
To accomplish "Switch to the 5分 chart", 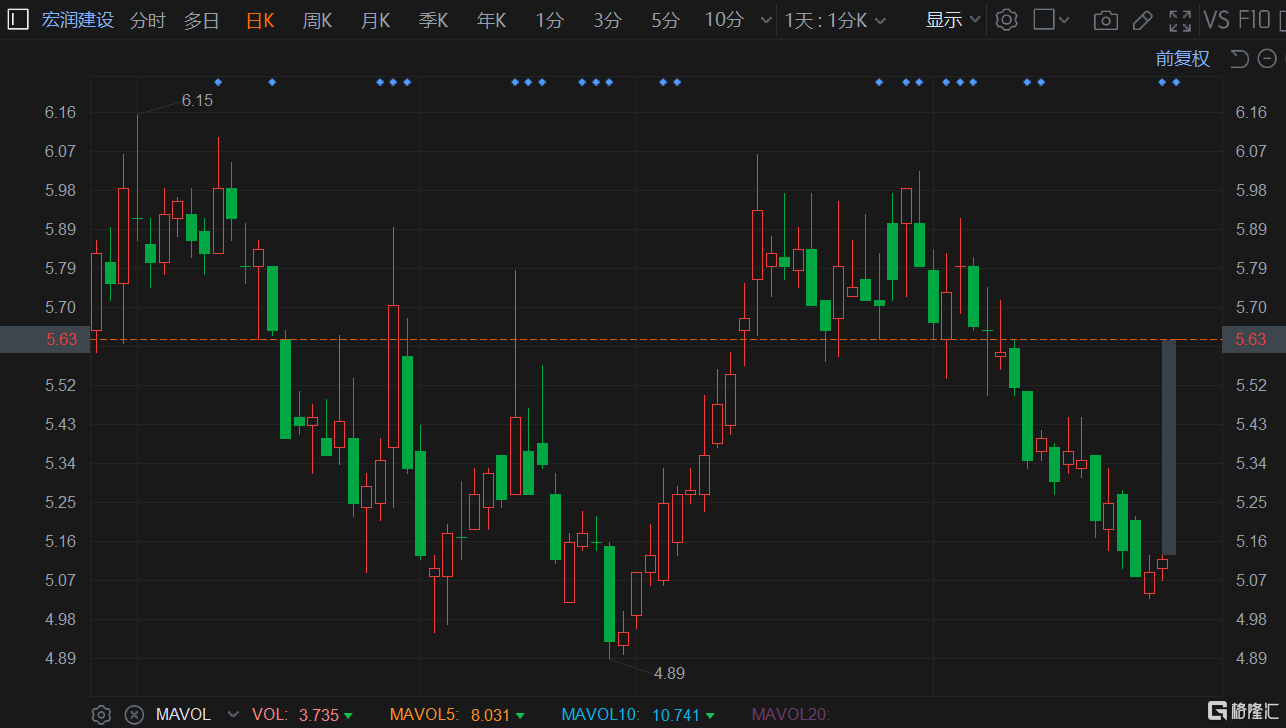I will click(x=664, y=20).
